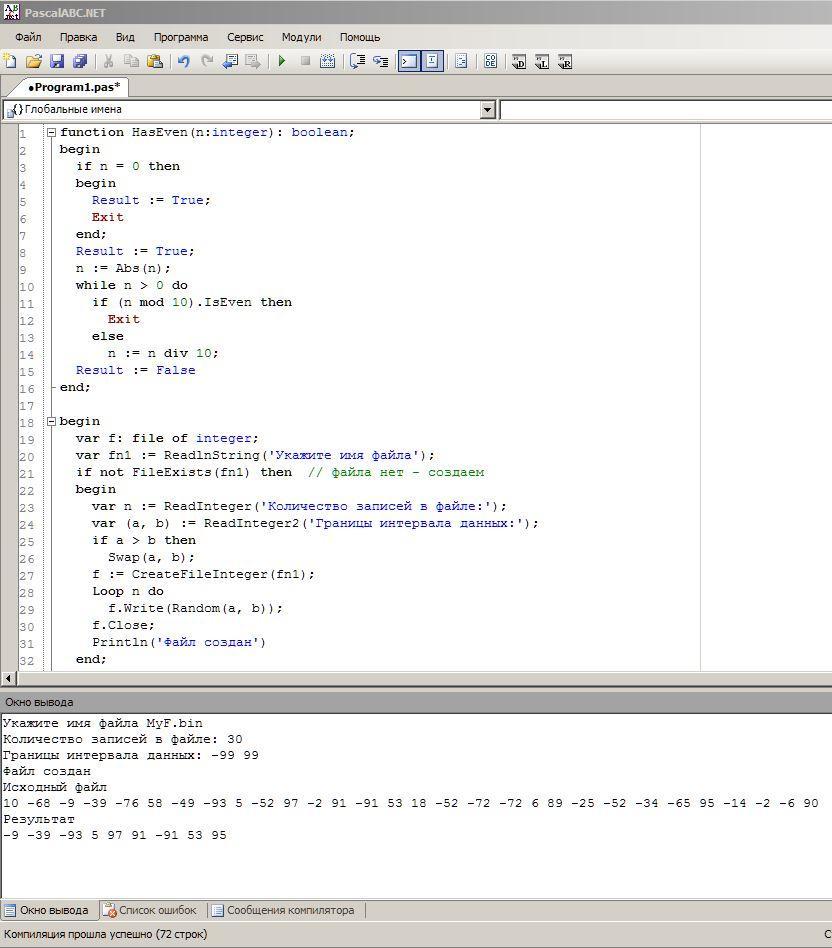
Task: Click the horizontal scrollbar left arrow
Action: point(9,678)
